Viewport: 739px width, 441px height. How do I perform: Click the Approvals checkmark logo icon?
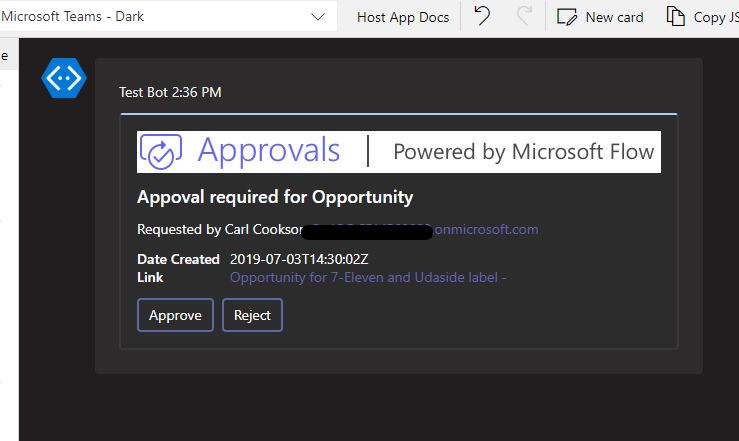pos(161,152)
